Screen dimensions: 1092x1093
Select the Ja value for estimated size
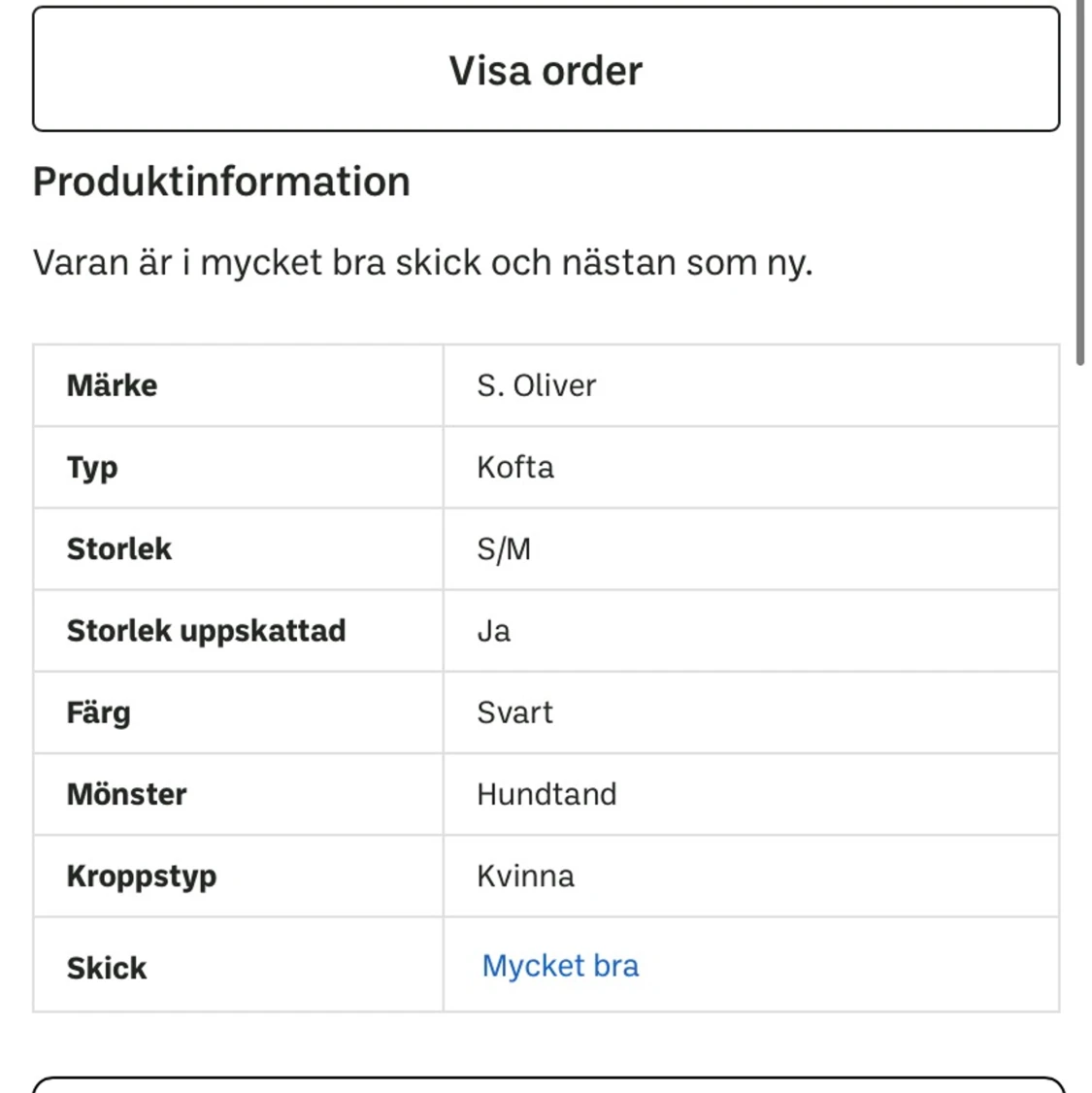point(494,630)
